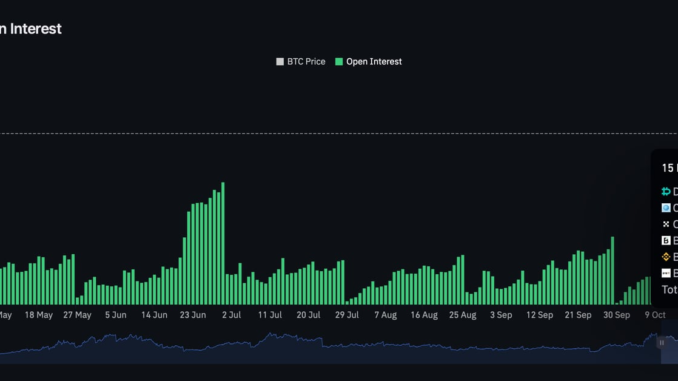678x381 pixels.
Task: Click the '20 Jul' axis label
Action: [x=308, y=315]
